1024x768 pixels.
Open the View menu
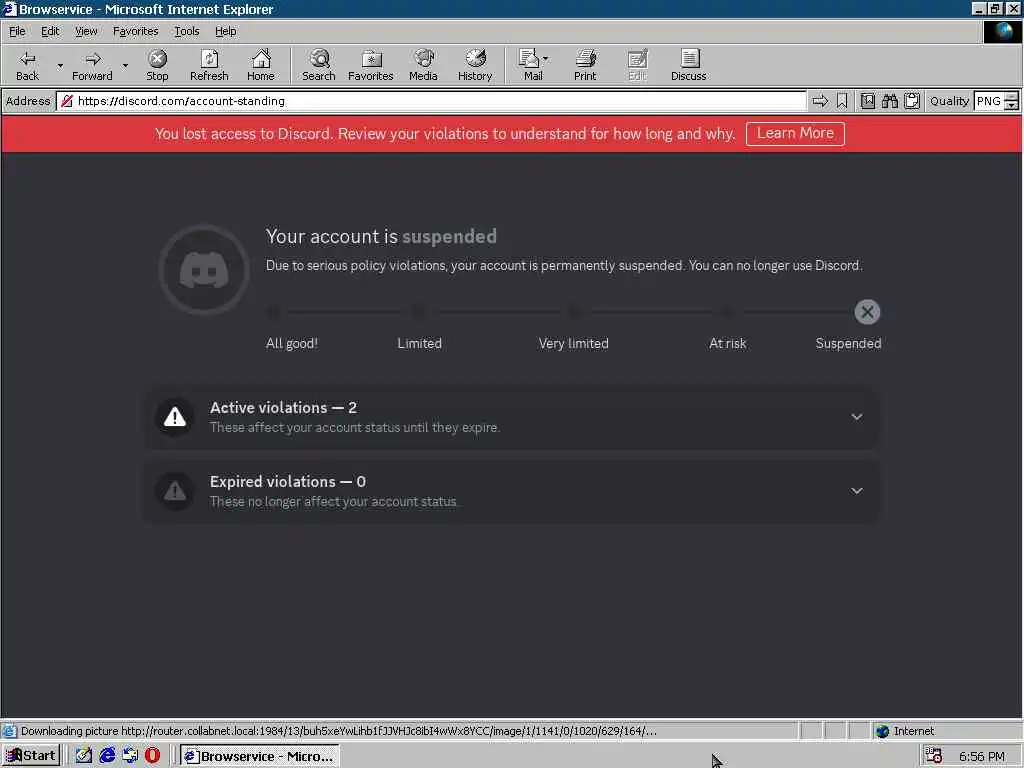[86, 31]
